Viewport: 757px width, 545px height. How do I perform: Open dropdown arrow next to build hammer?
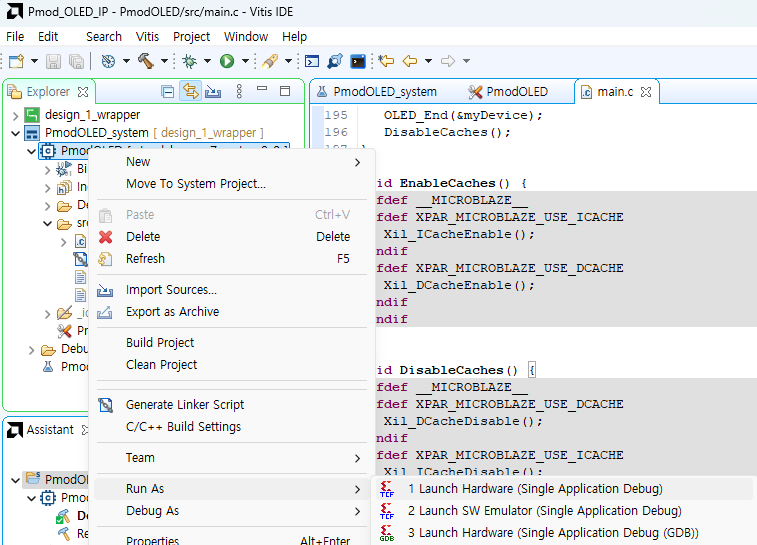pos(164,61)
